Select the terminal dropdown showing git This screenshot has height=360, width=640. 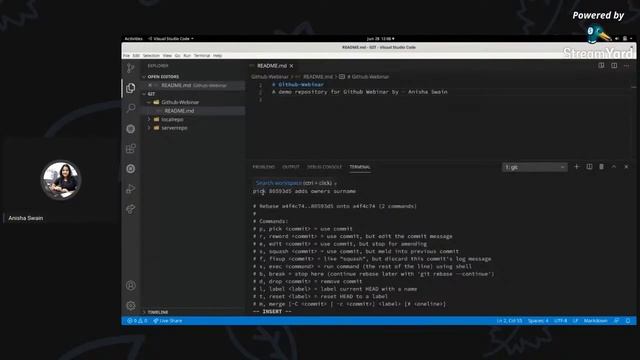click(x=535, y=167)
